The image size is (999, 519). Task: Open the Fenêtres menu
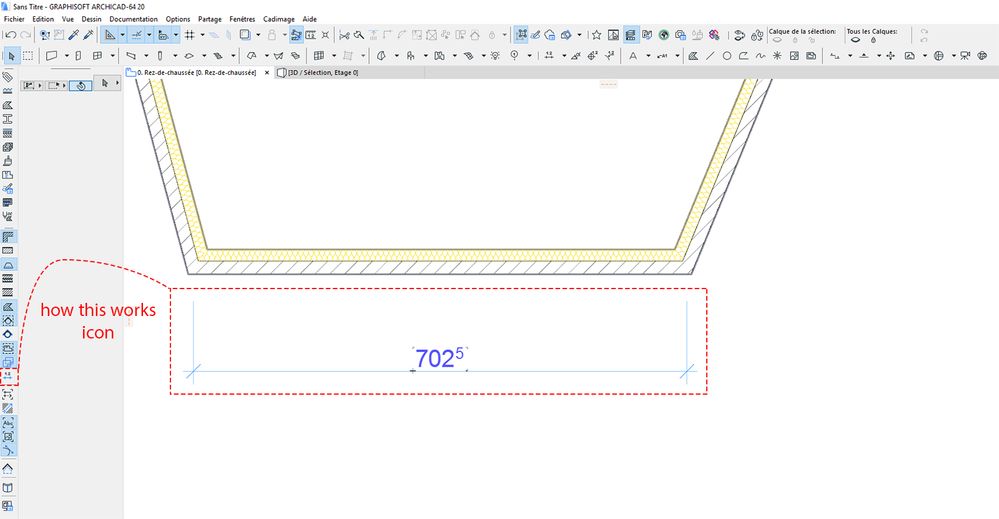(x=242, y=19)
